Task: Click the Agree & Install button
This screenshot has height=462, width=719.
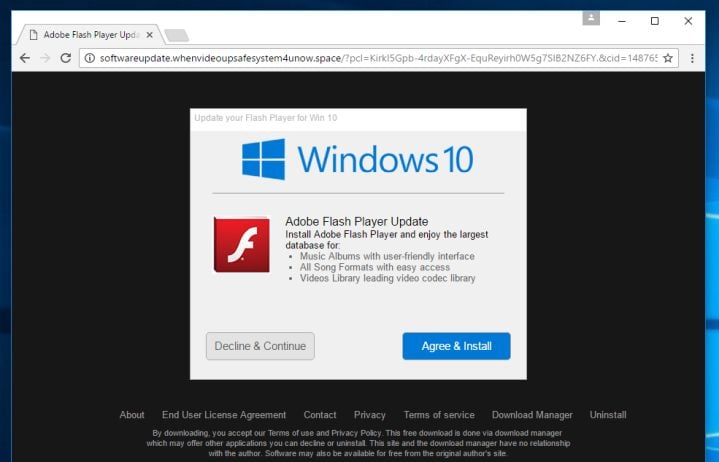Action: click(456, 346)
